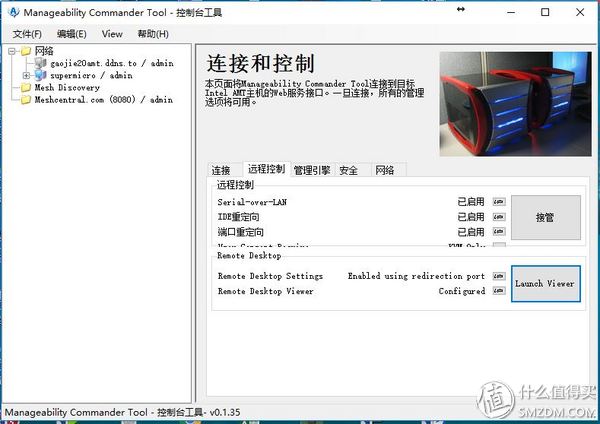Screen dimensions: 600x424
Task: Click the Remote Desktop Settings label
Action: (270, 276)
